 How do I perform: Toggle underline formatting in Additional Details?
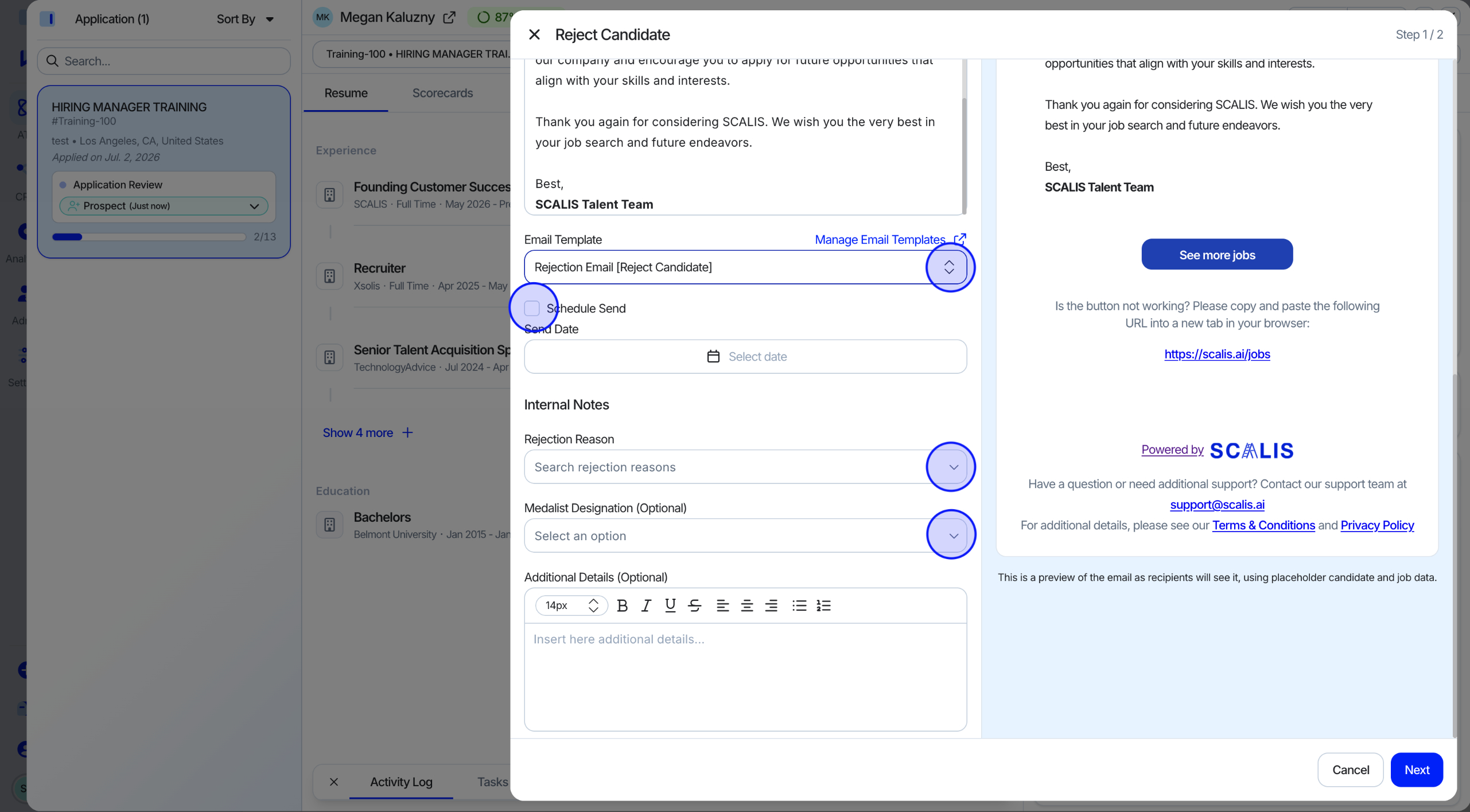670,605
